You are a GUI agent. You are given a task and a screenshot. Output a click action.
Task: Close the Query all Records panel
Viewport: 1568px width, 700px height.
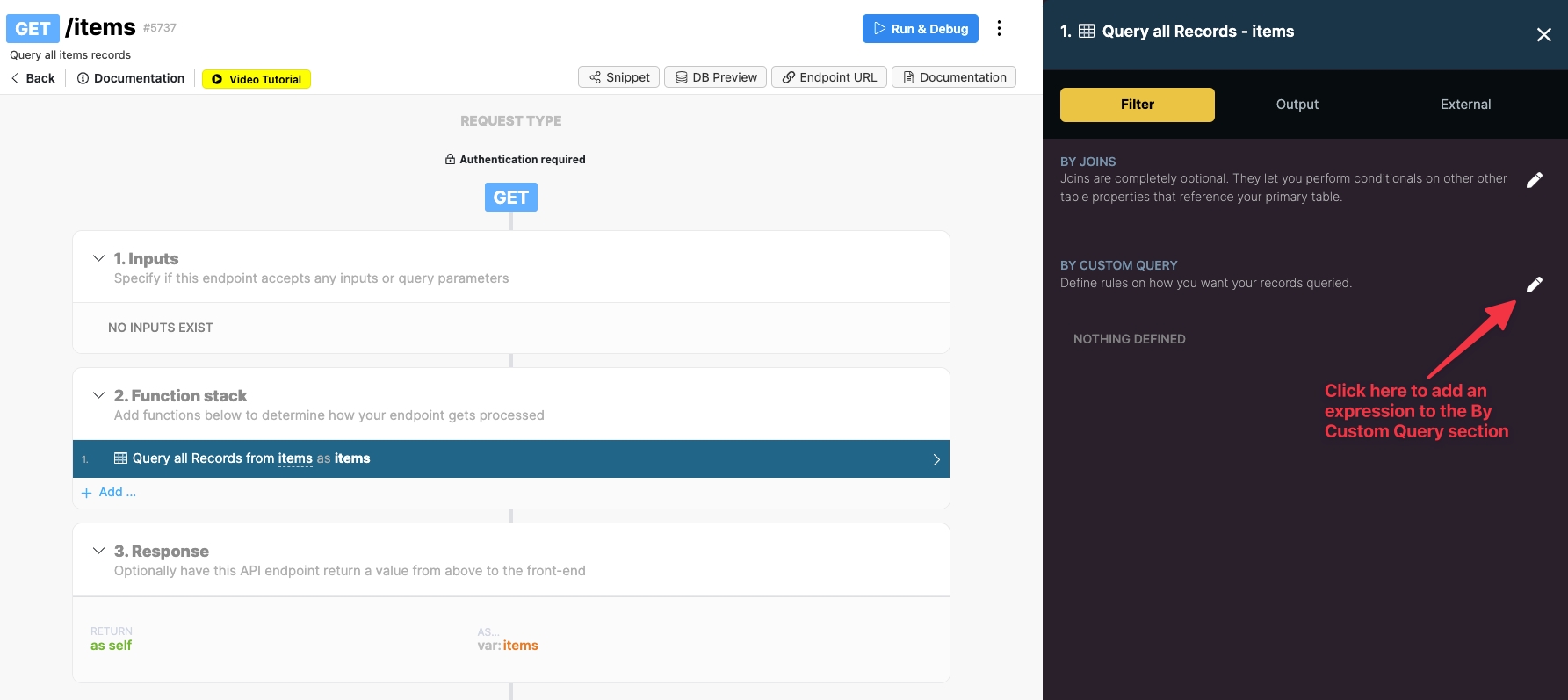coord(1543,35)
